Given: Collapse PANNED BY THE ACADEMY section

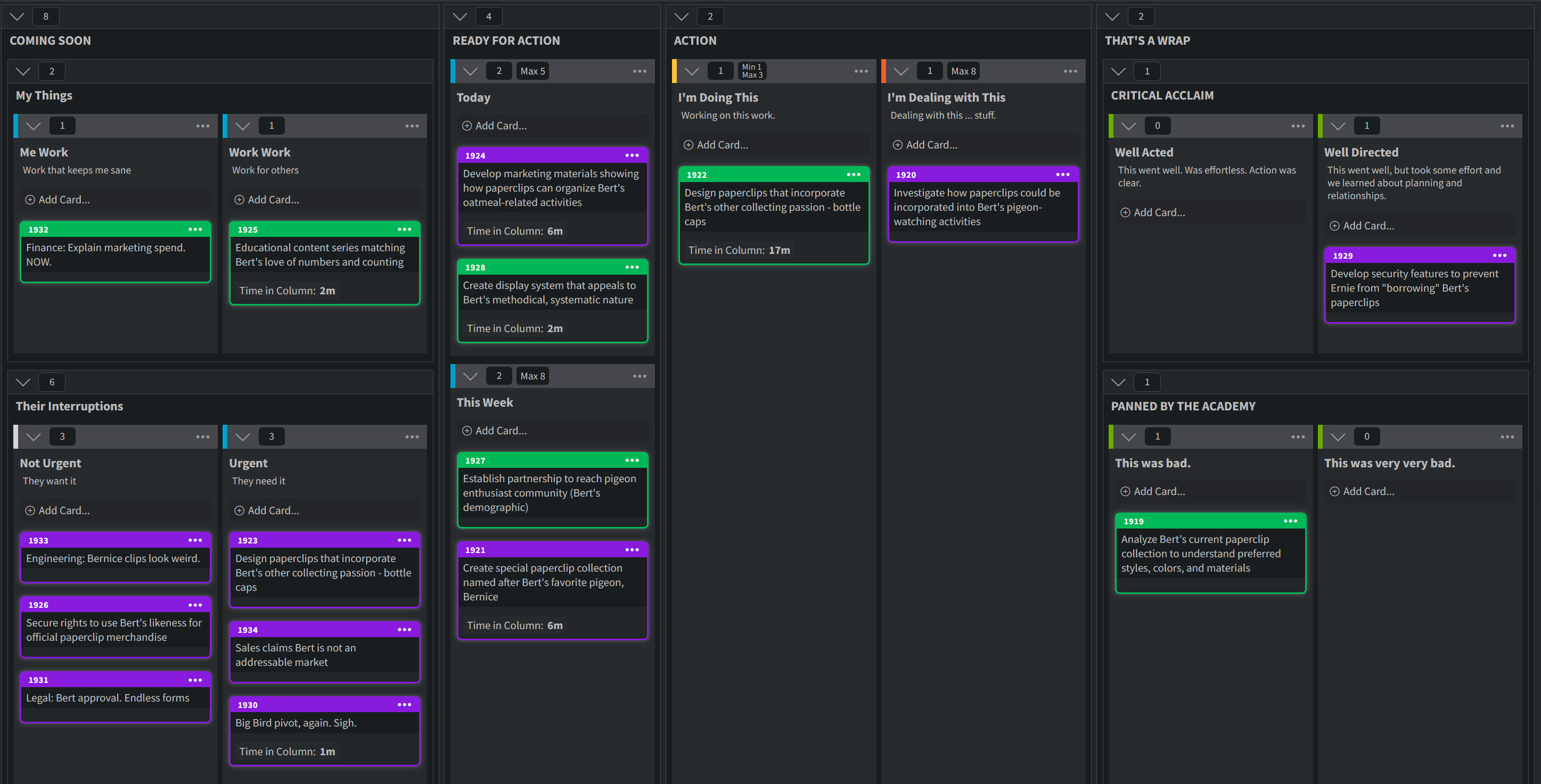Looking at the screenshot, I should (x=1118, y=382).
